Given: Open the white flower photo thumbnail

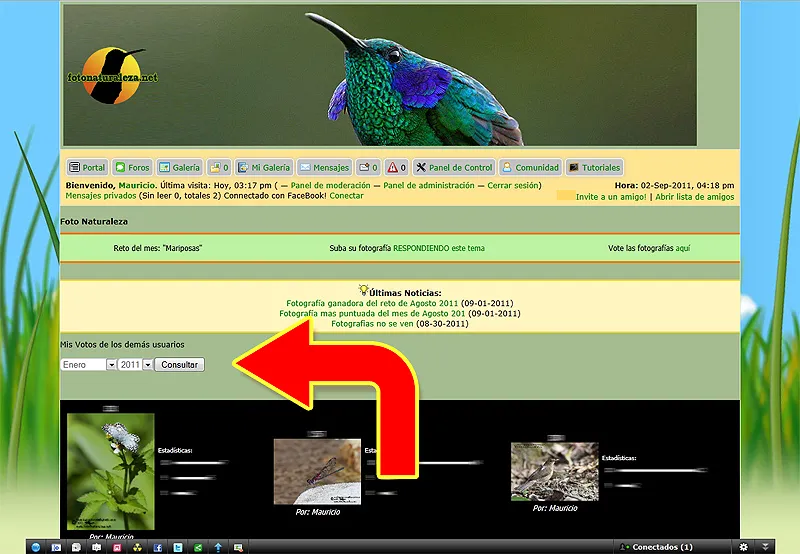Looking at the screenshot, I should [x=111, y=471].
